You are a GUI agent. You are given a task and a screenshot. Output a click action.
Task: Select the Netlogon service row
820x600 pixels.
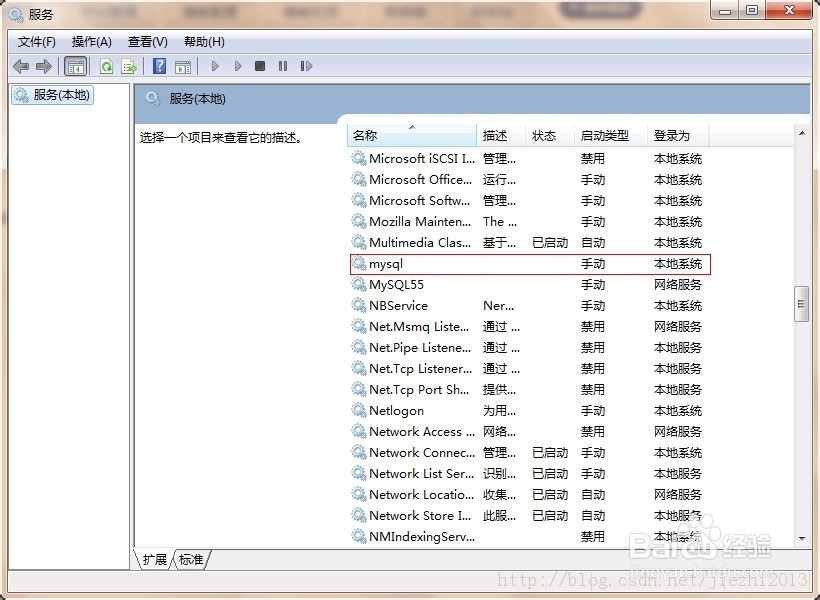point(528,411)
